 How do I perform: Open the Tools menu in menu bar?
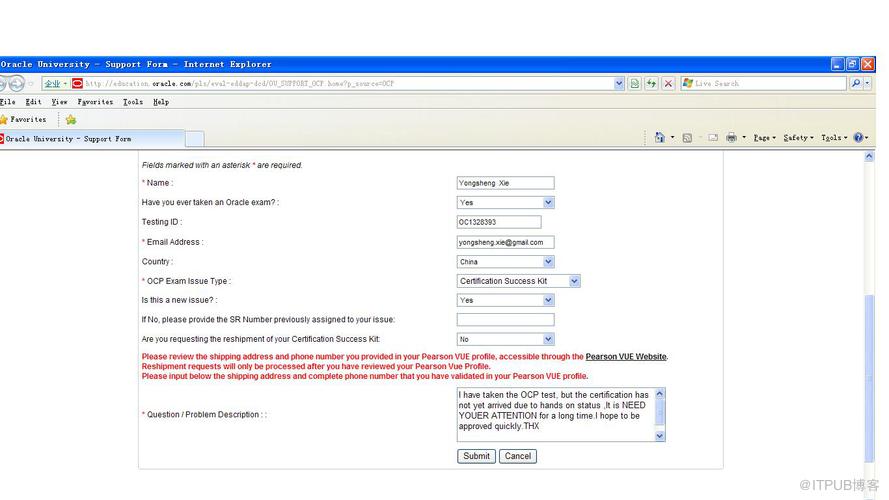pos(133,102)
